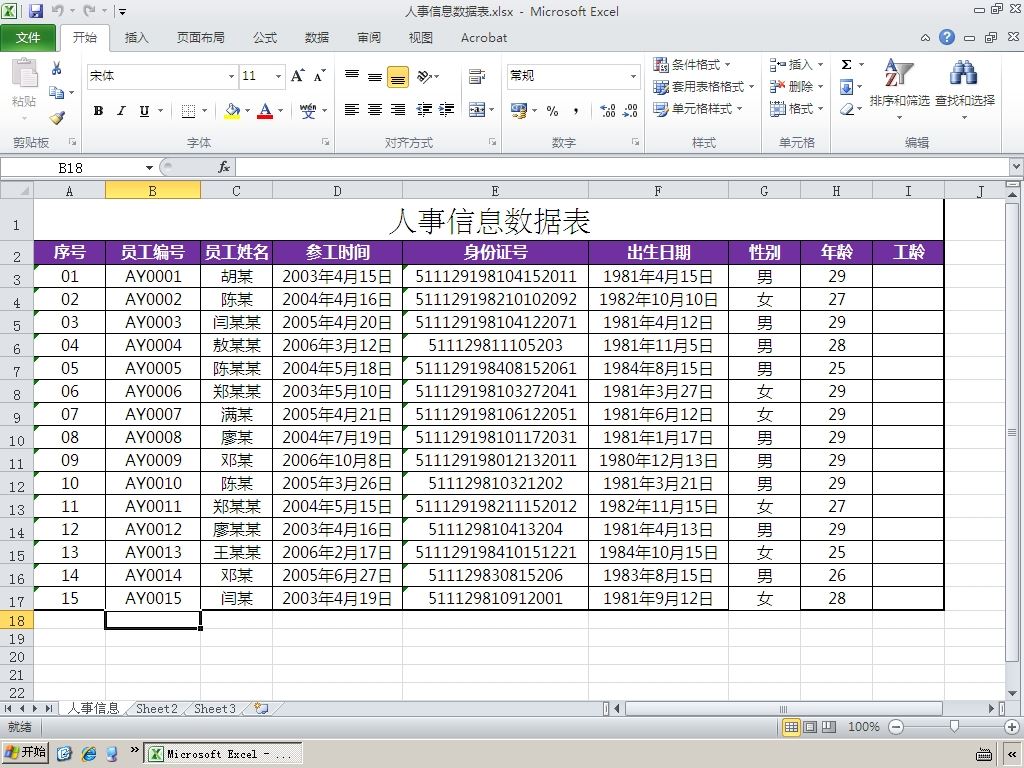
Task: Open the font name dropdown (宋体)
Action: [x=231, y=76]
